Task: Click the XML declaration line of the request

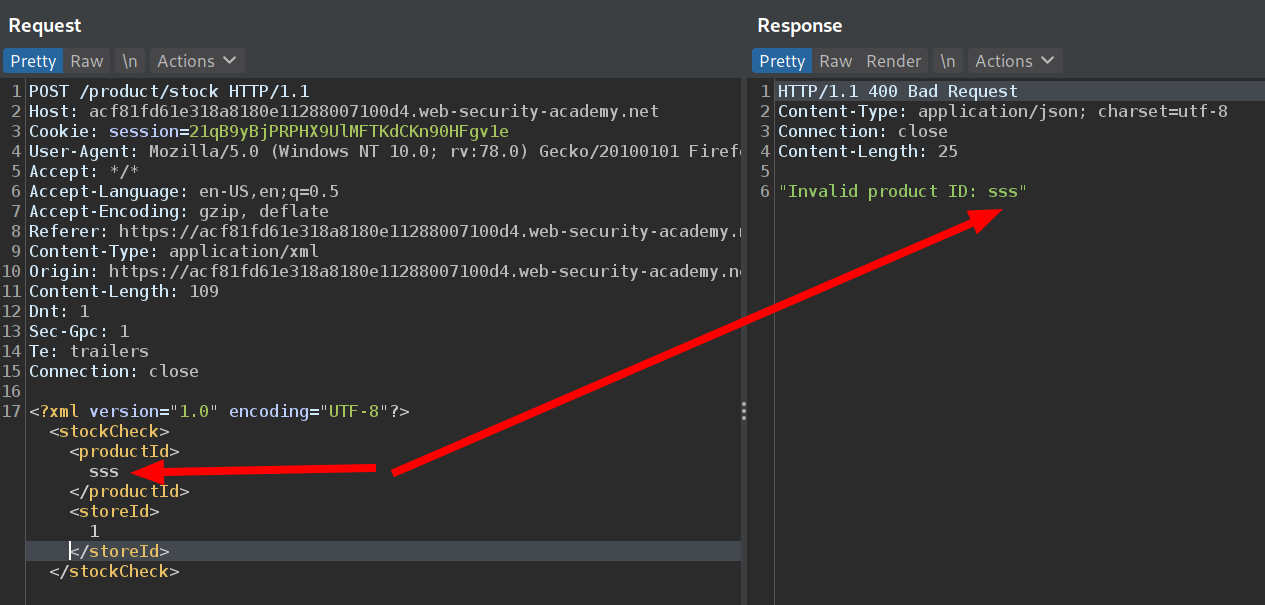Action: (x=219, y=411)
